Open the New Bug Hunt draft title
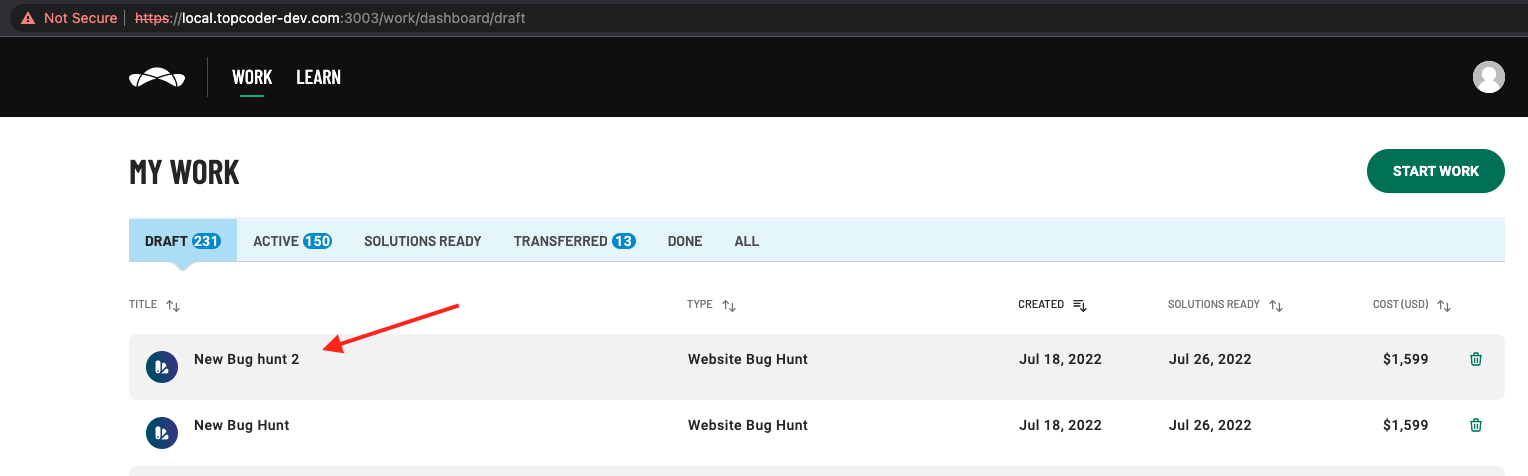Viewport: 1528px width, 476px height. pyautogui.click(x=242, y=425)
